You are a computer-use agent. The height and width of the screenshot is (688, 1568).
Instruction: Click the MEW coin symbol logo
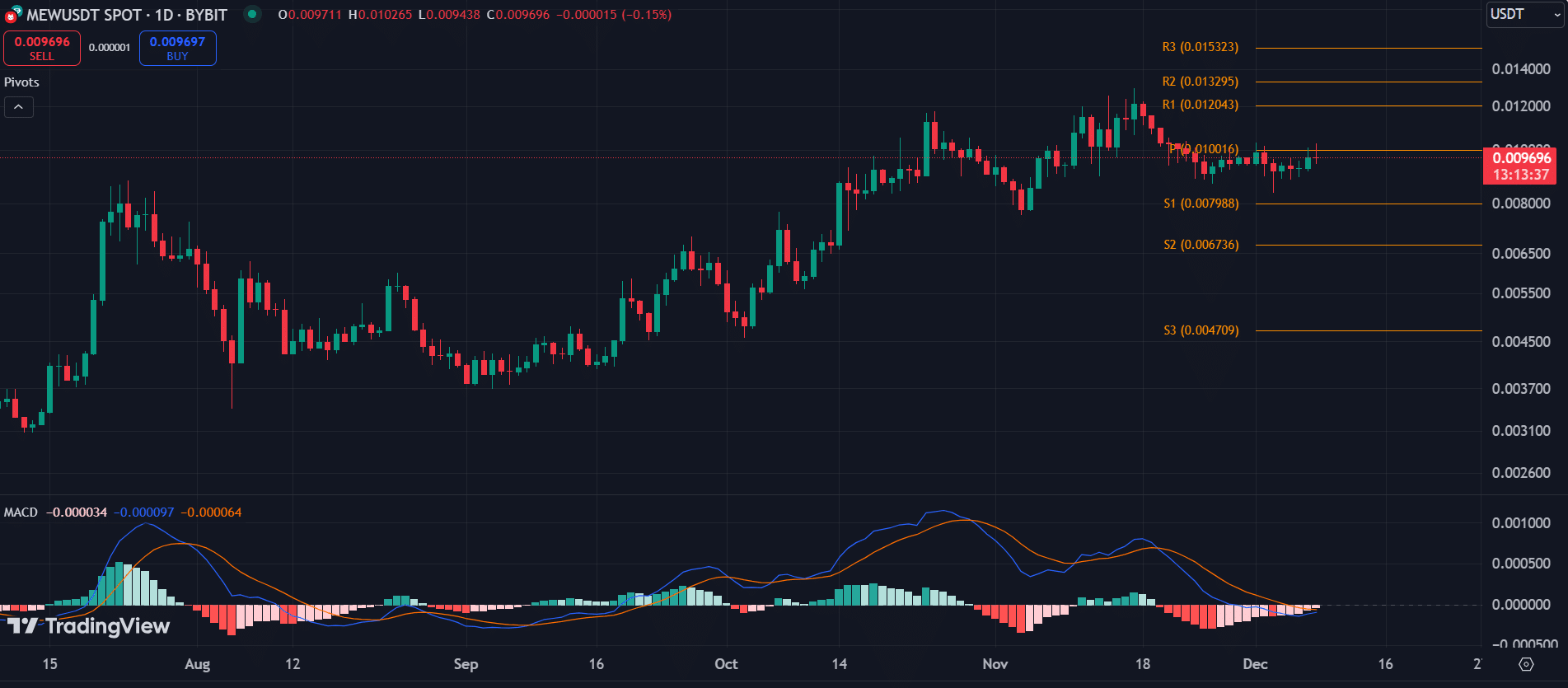[12, 14]
